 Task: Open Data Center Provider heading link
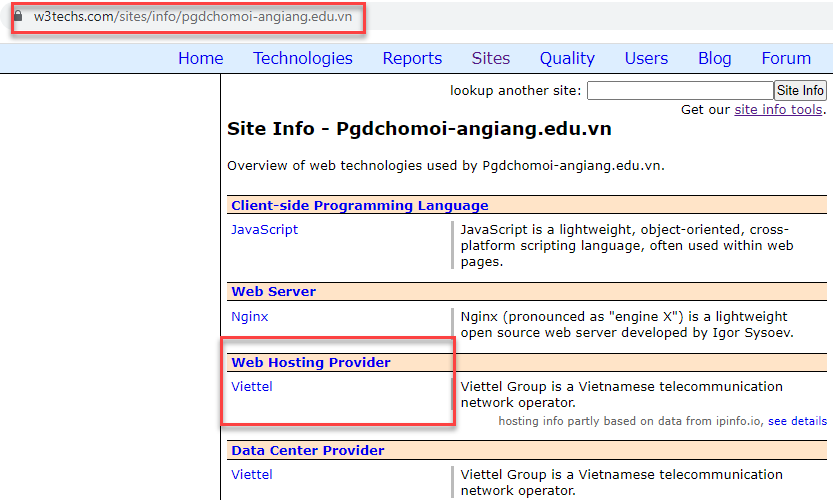[308, 450]
